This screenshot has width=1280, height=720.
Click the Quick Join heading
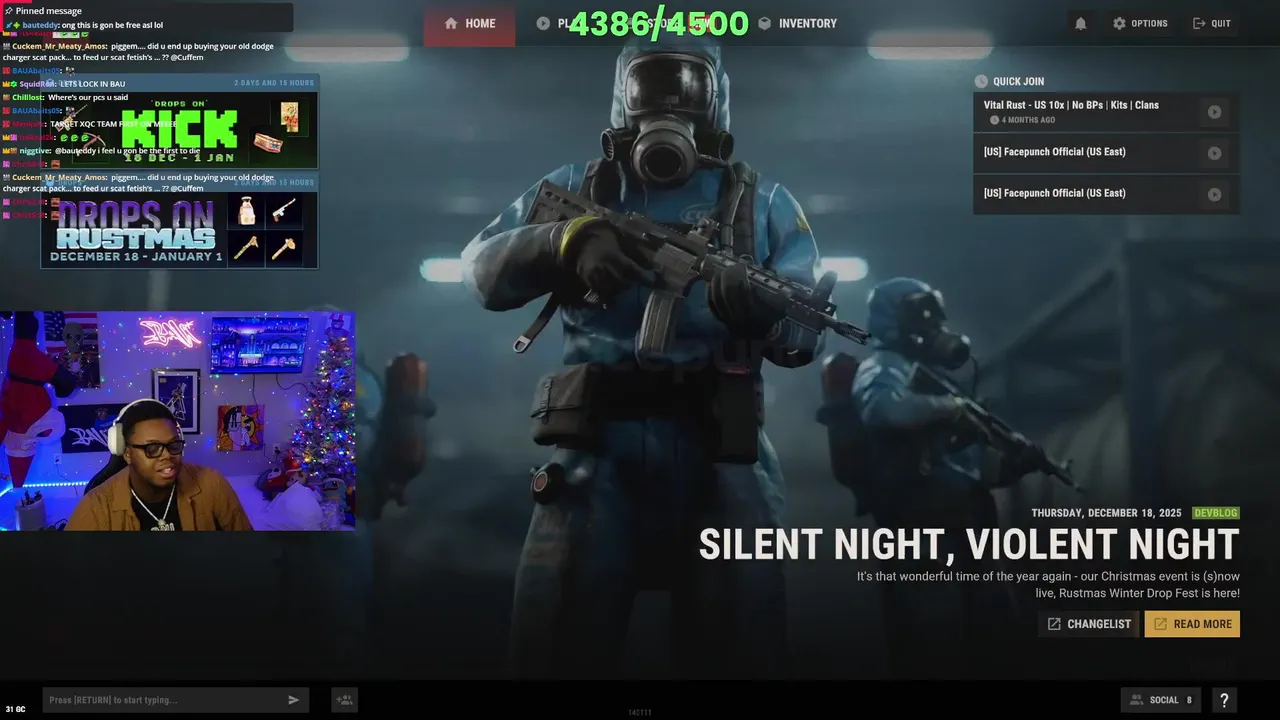click(1018, 82)
